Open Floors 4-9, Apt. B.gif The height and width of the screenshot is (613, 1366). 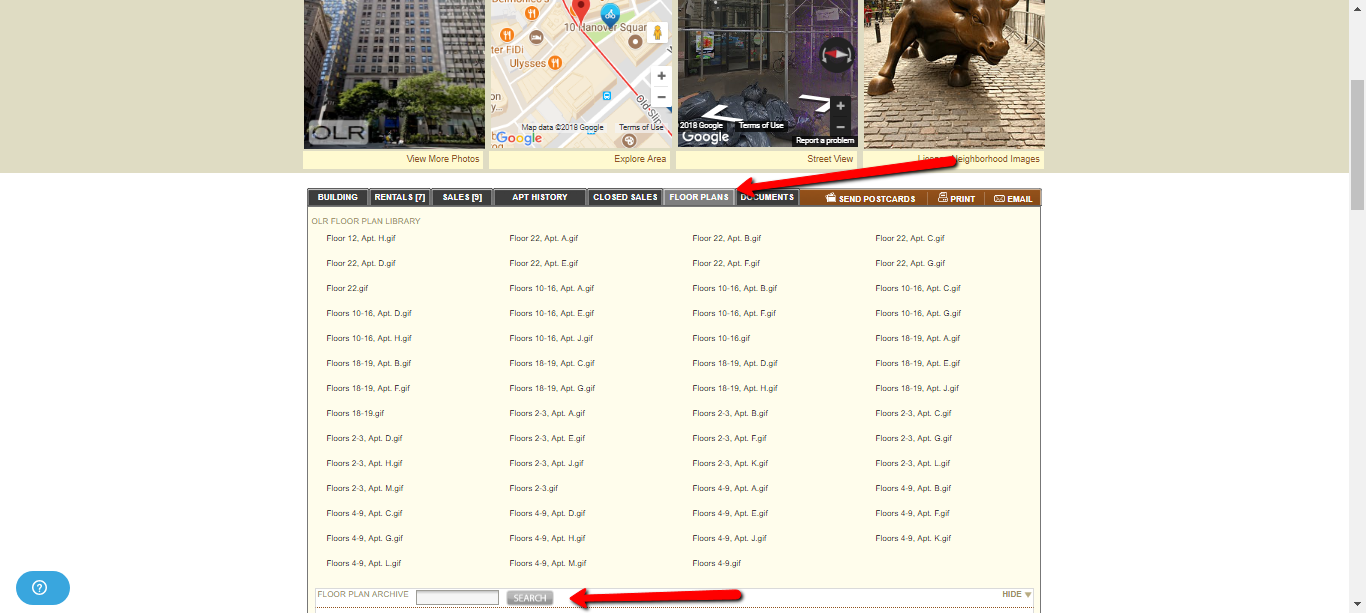(913, 488)
